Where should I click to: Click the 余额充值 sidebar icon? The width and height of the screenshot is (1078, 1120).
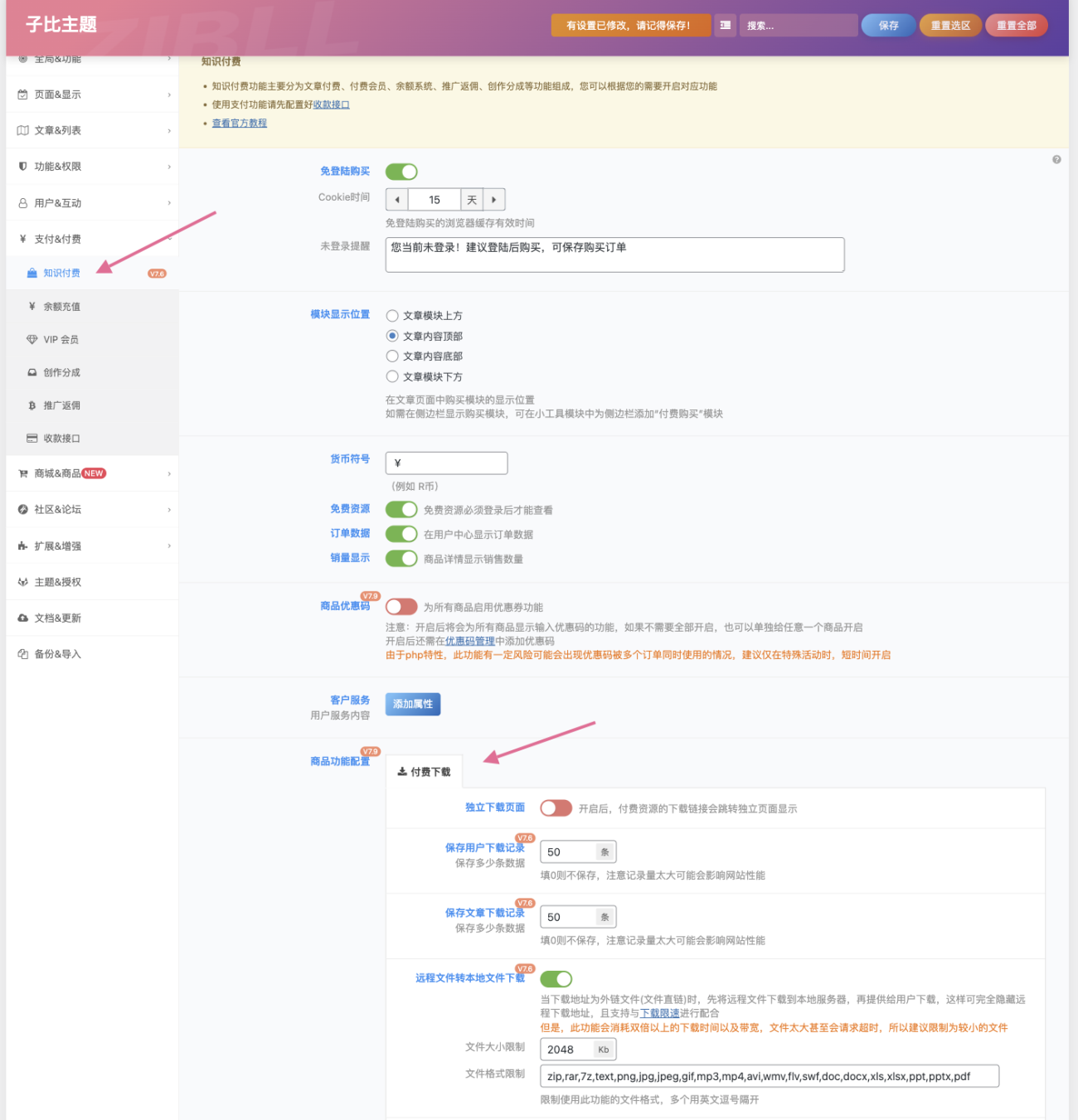(32, 306)
